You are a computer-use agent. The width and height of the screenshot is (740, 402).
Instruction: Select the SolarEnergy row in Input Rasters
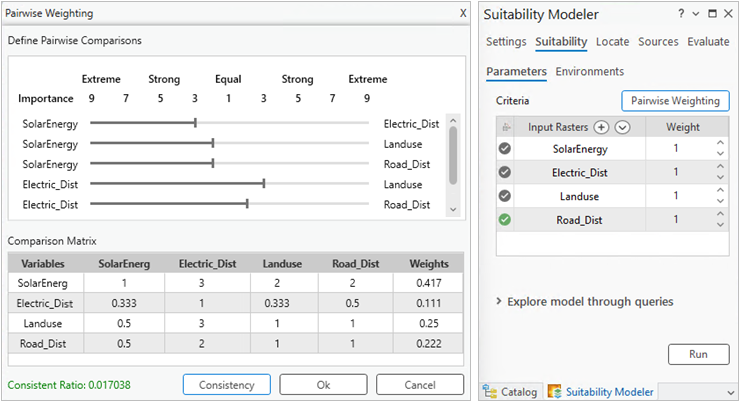pyautogui.click(x=580, y=149)
